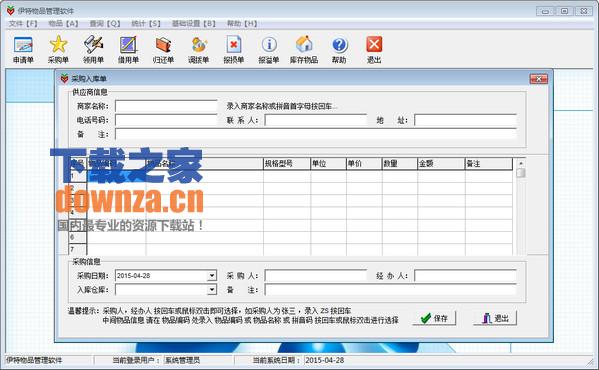Expand the 入库仓库 dropdown arrow
The image size is (599, 370).
(212, 290)
